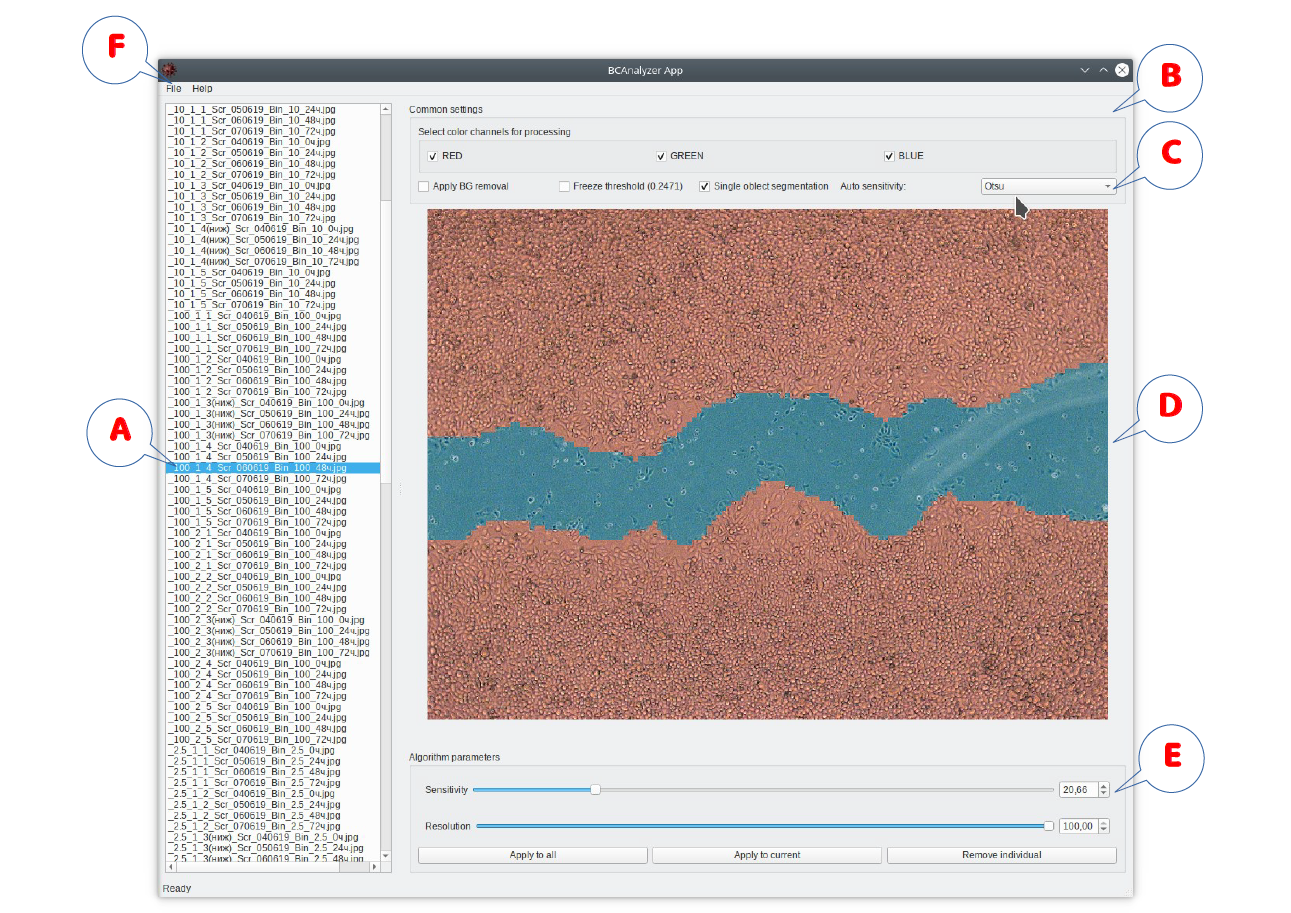Screen dimensions: 1291x913
Task: Click the BCAnalyzer app icon in title bar
Action: point(170,70)
